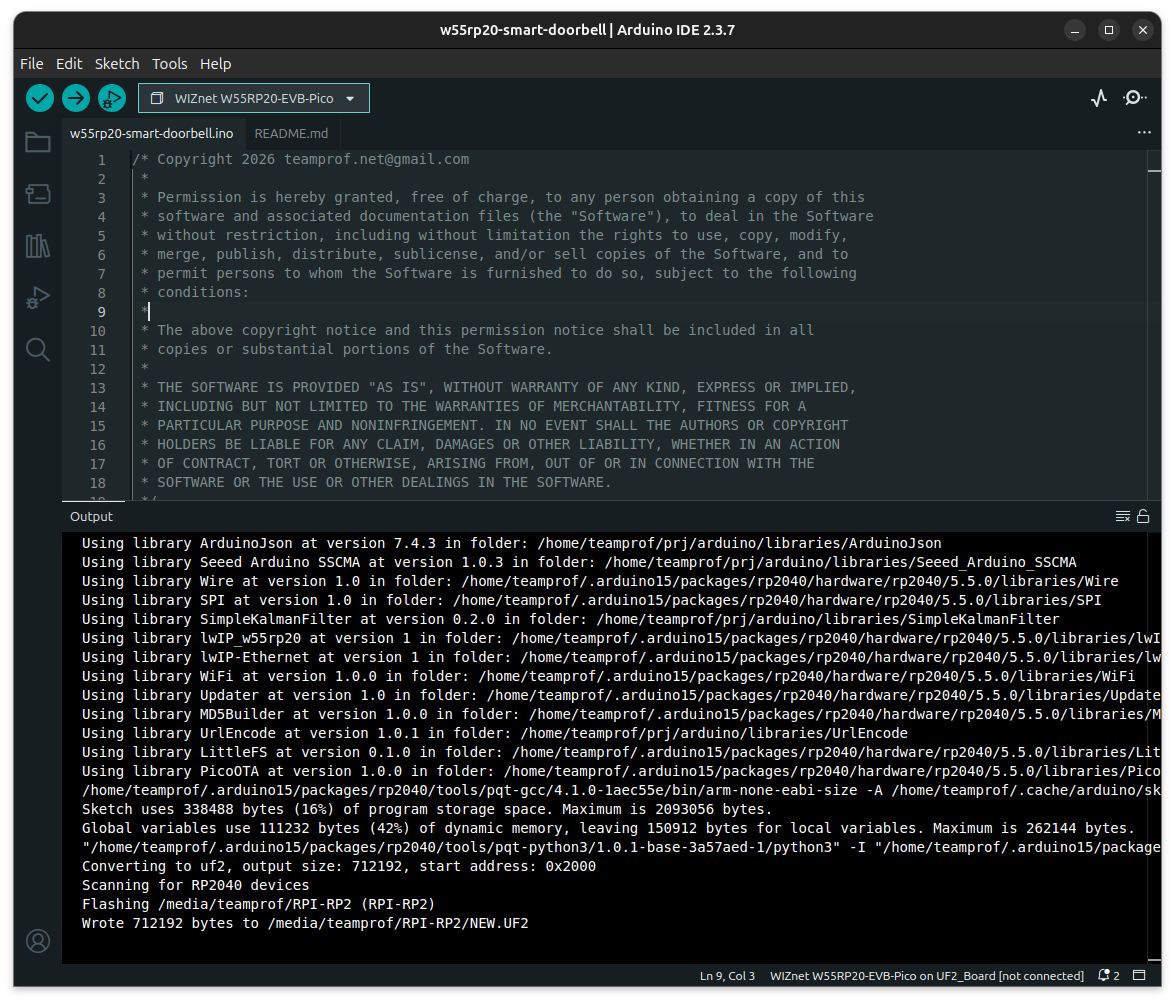1175x1003 pixels.
Task: Click the Upload arrow button
Action: coord(76,98)
